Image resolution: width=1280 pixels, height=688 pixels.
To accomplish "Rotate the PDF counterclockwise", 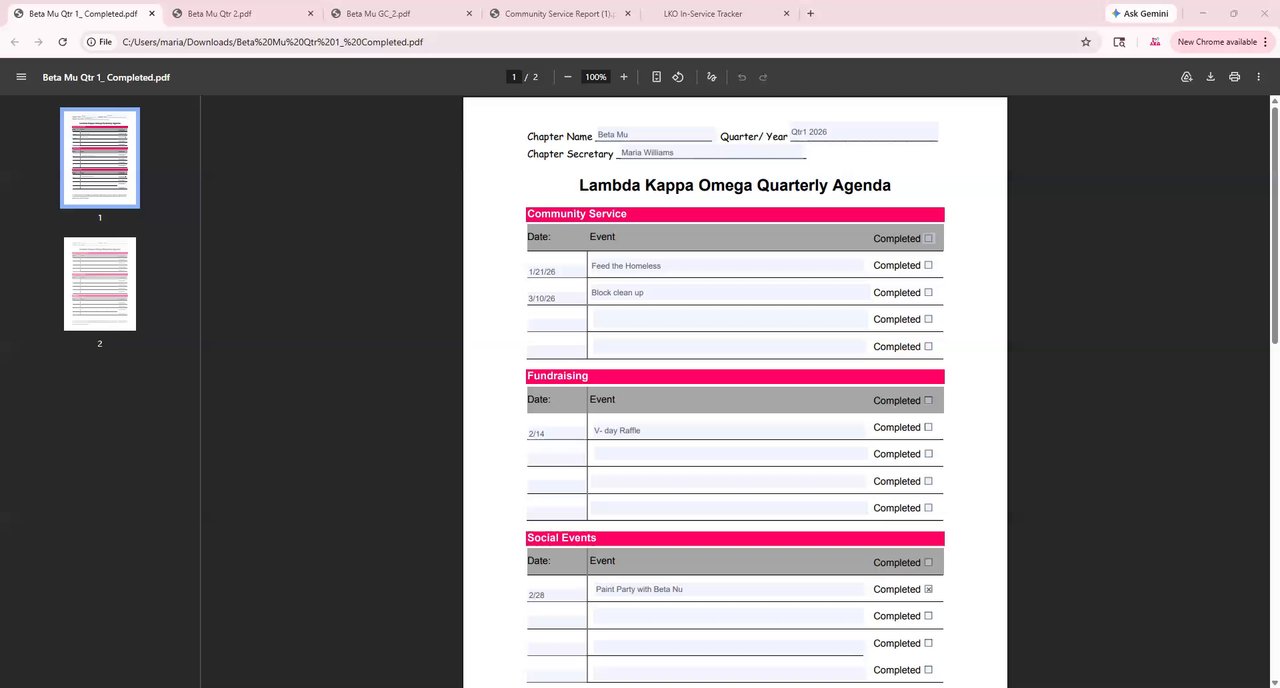I will click(x=678, y=77).
